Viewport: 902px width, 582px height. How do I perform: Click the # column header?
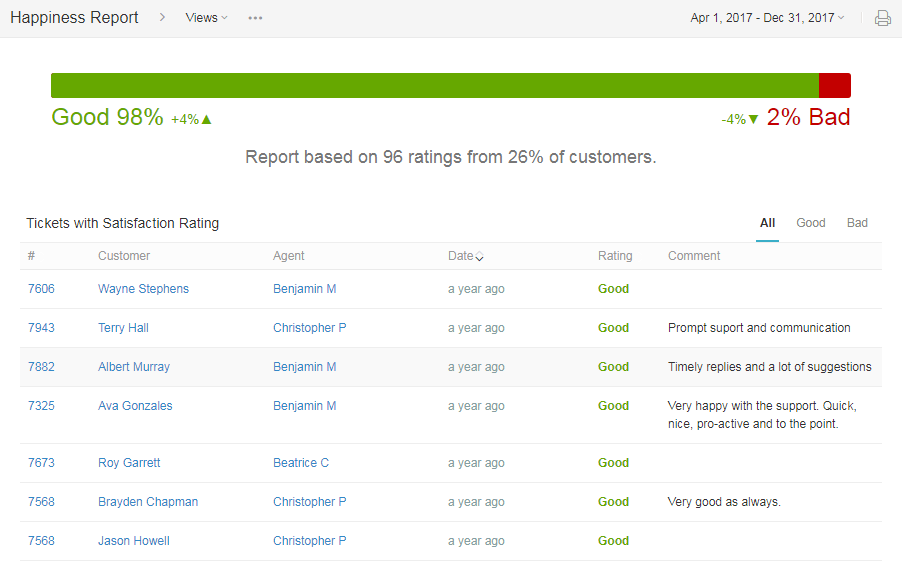coord(32,256)
